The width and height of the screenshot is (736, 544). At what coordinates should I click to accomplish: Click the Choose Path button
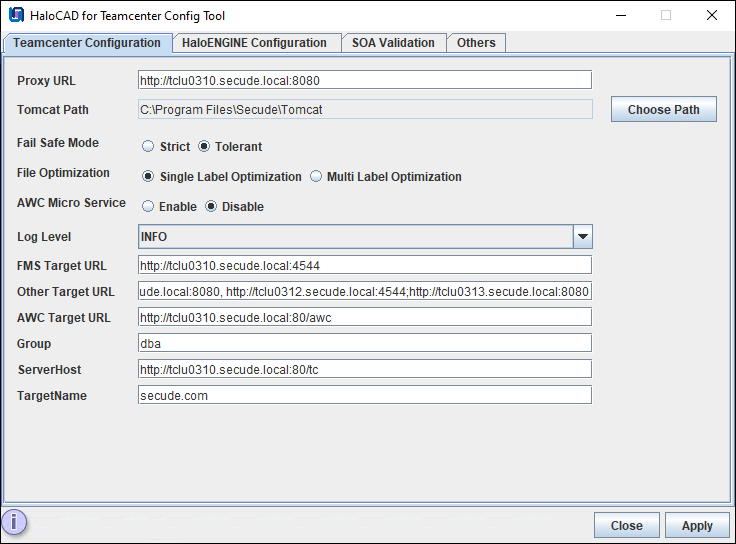[x=663, y=110]
